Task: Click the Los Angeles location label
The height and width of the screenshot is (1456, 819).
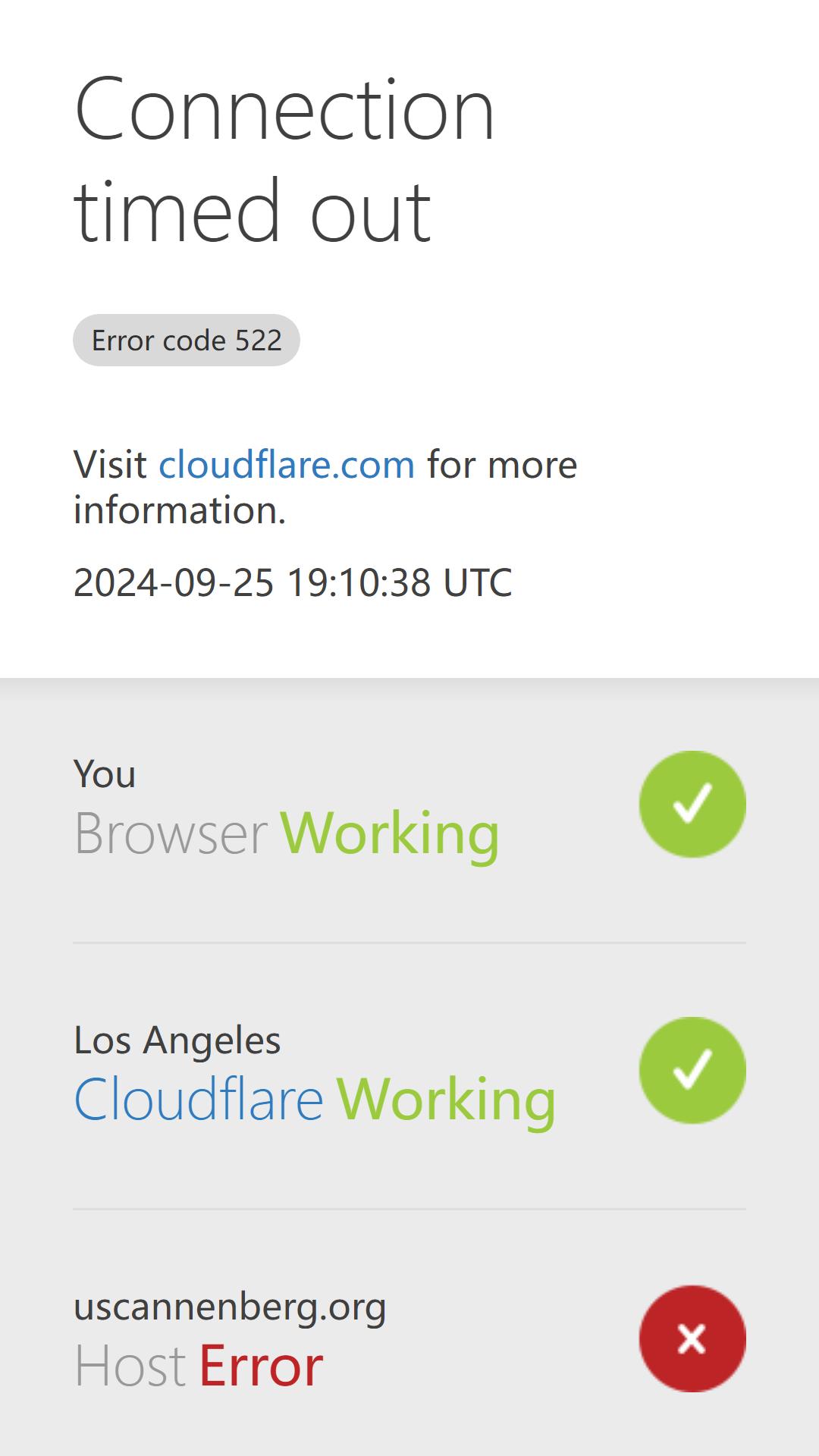Action: pos(177,1040)
